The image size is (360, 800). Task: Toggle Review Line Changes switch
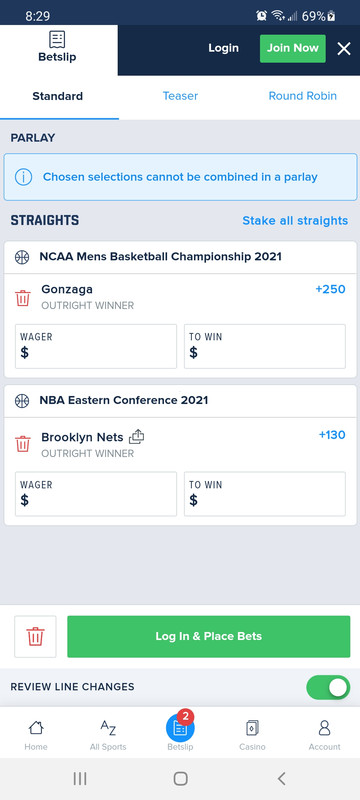(x=328, y=687)
